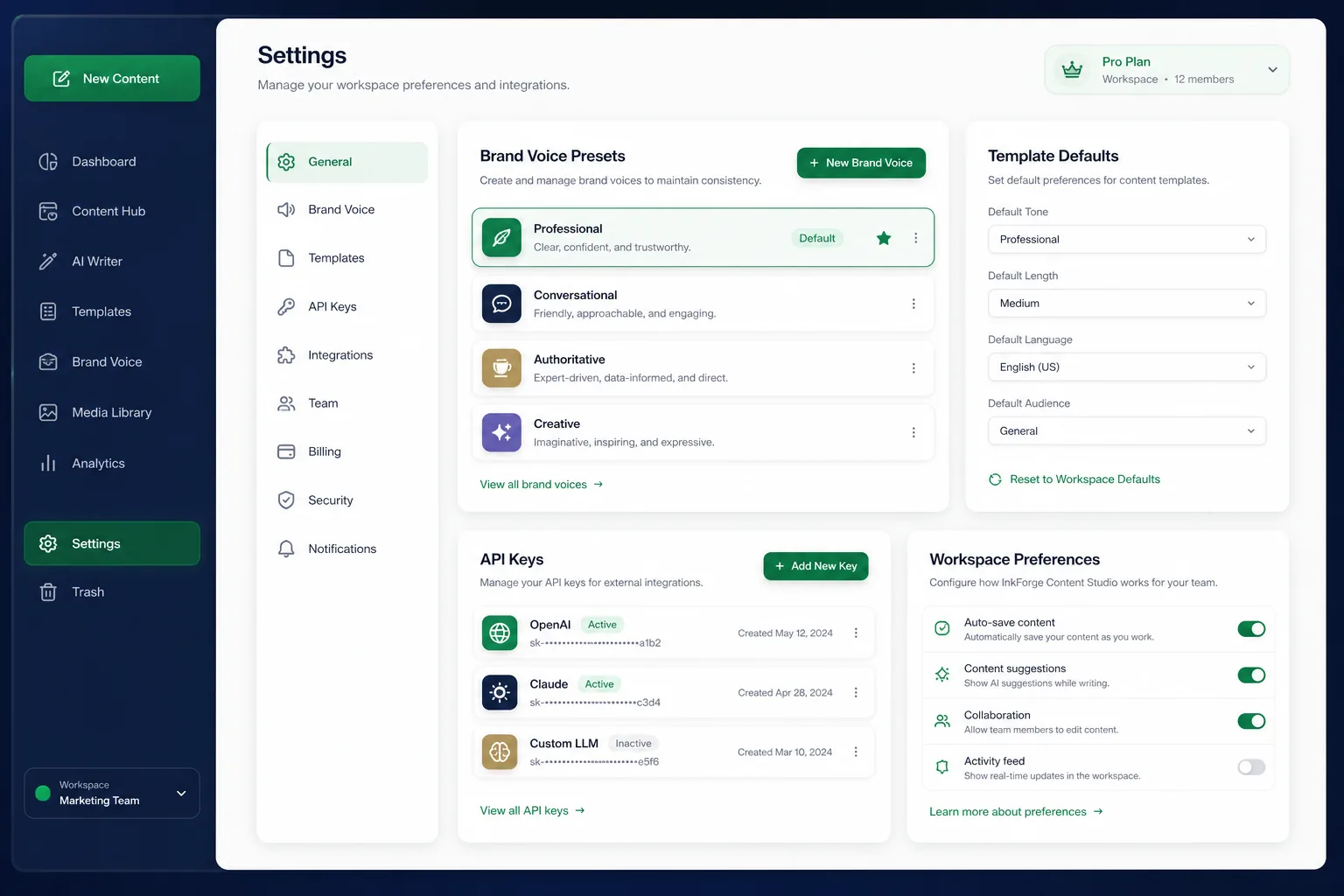Image resolution: width=1344 pixels, height=896 pixels.
Task: Open options for the Claude key
Action: coord(856,692)
